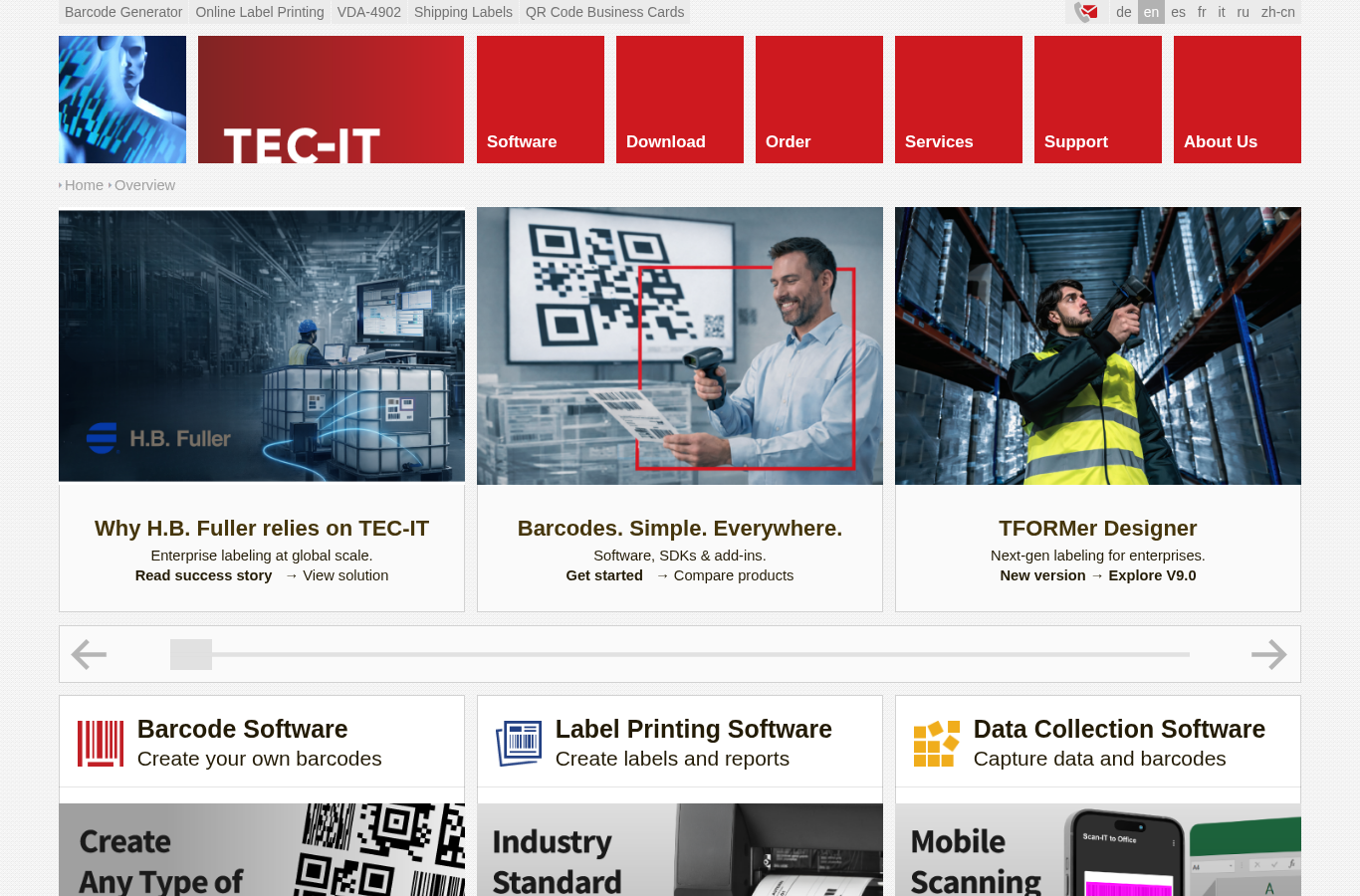Click the 'Explore V9.0' link
This screenshot has height=896, width=1360.
(1152, 575)
